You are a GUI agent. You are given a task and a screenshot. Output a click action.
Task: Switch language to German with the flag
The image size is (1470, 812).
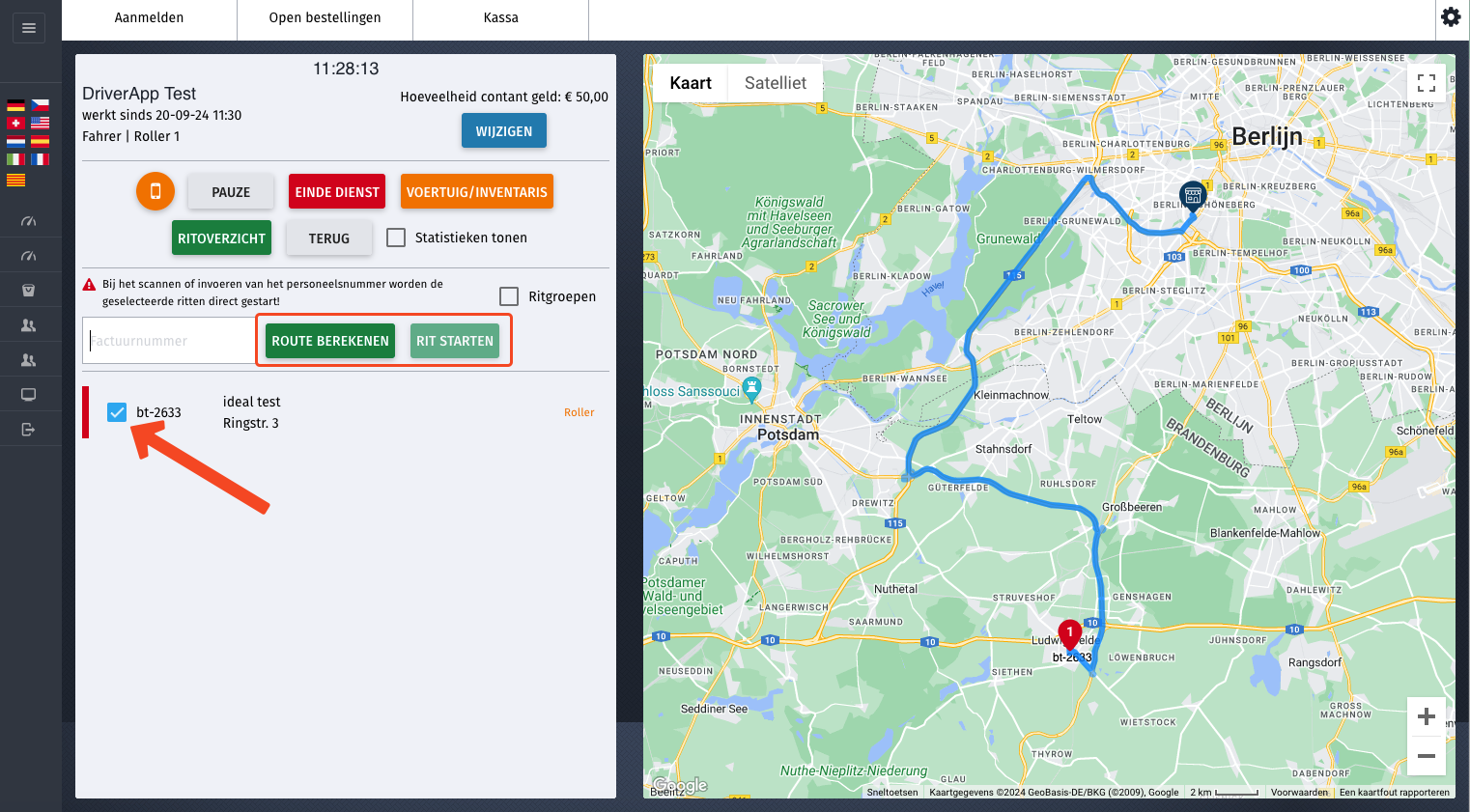(15, 105)
